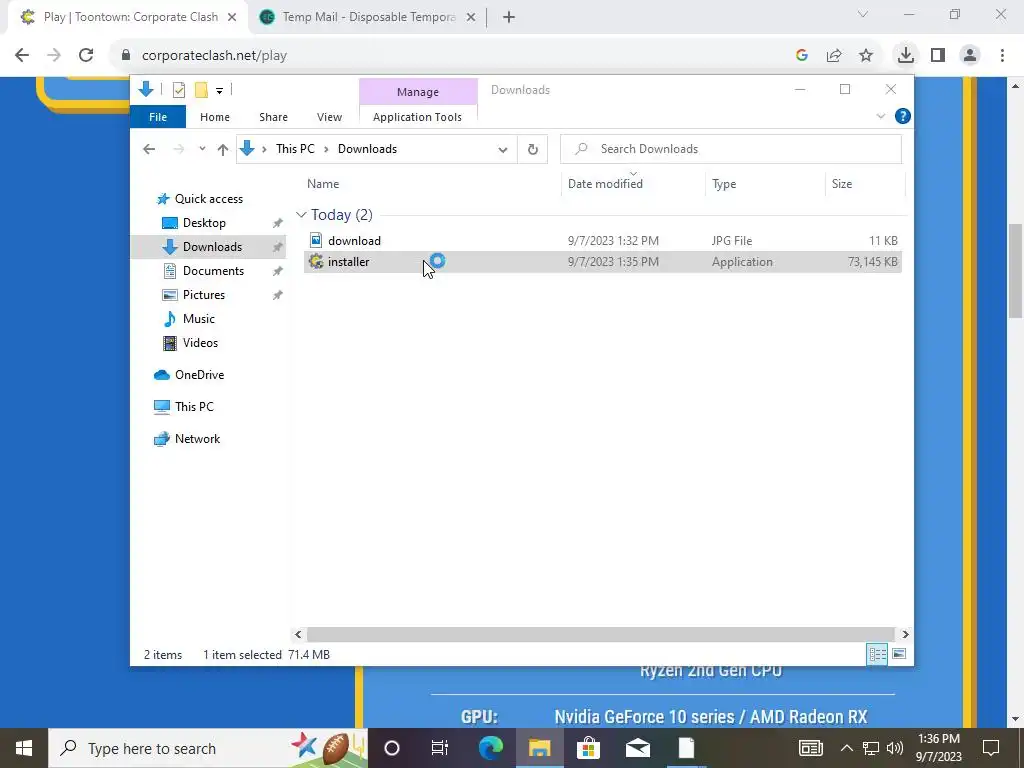
Task: Go back in Chrome browser
Action: click(22, 56)
